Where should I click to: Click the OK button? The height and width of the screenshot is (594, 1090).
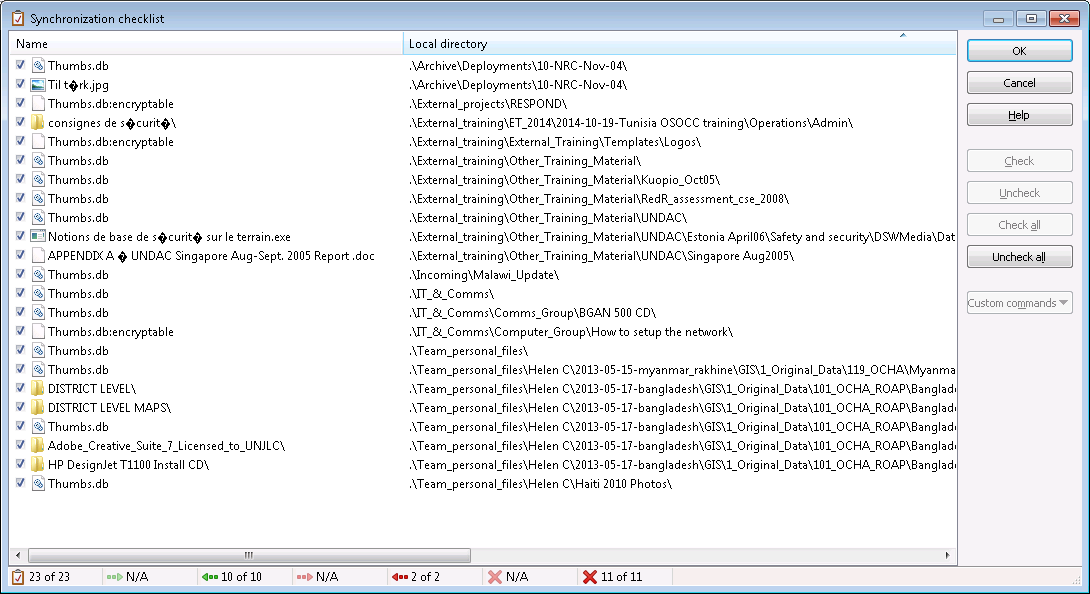[1019, 50]
